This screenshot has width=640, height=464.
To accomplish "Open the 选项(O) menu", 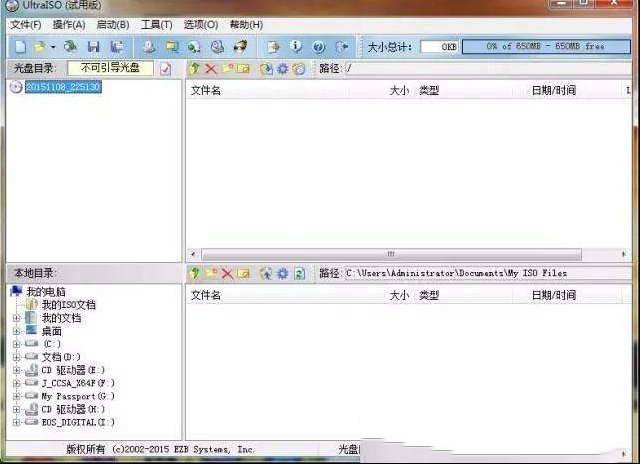I will (x=200, y=25).
